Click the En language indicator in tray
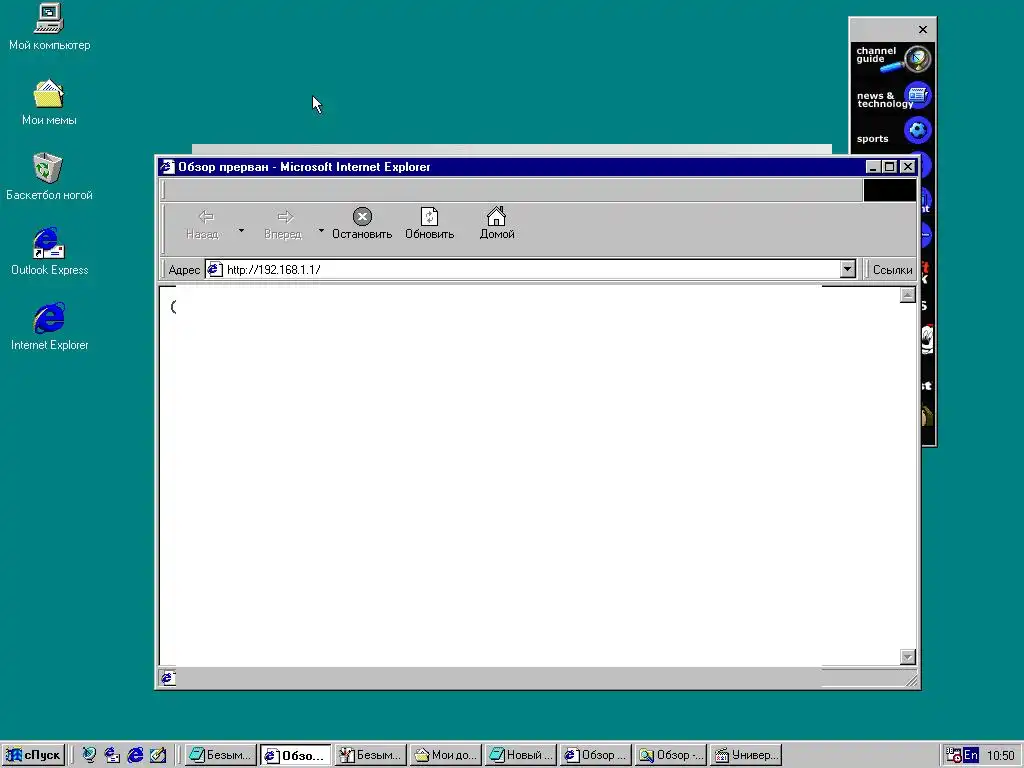 tap(971, 755)
